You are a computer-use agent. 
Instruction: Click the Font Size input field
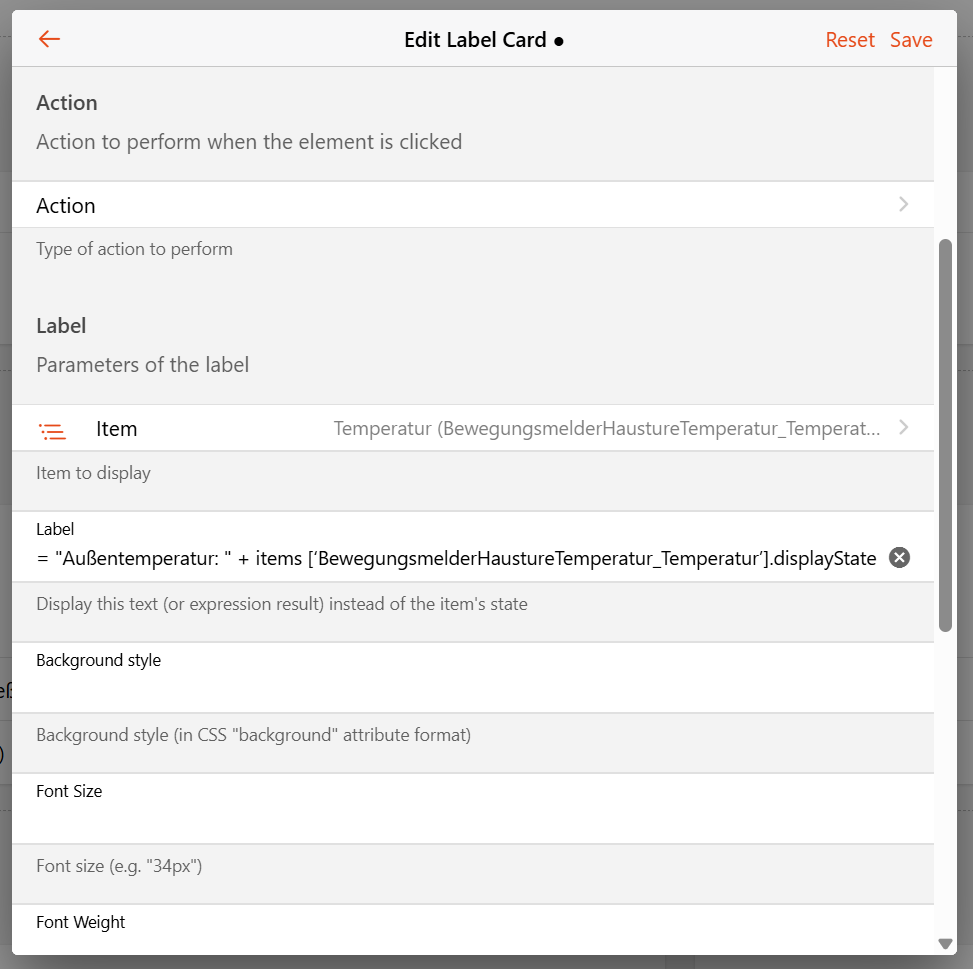tap(470, 820)
